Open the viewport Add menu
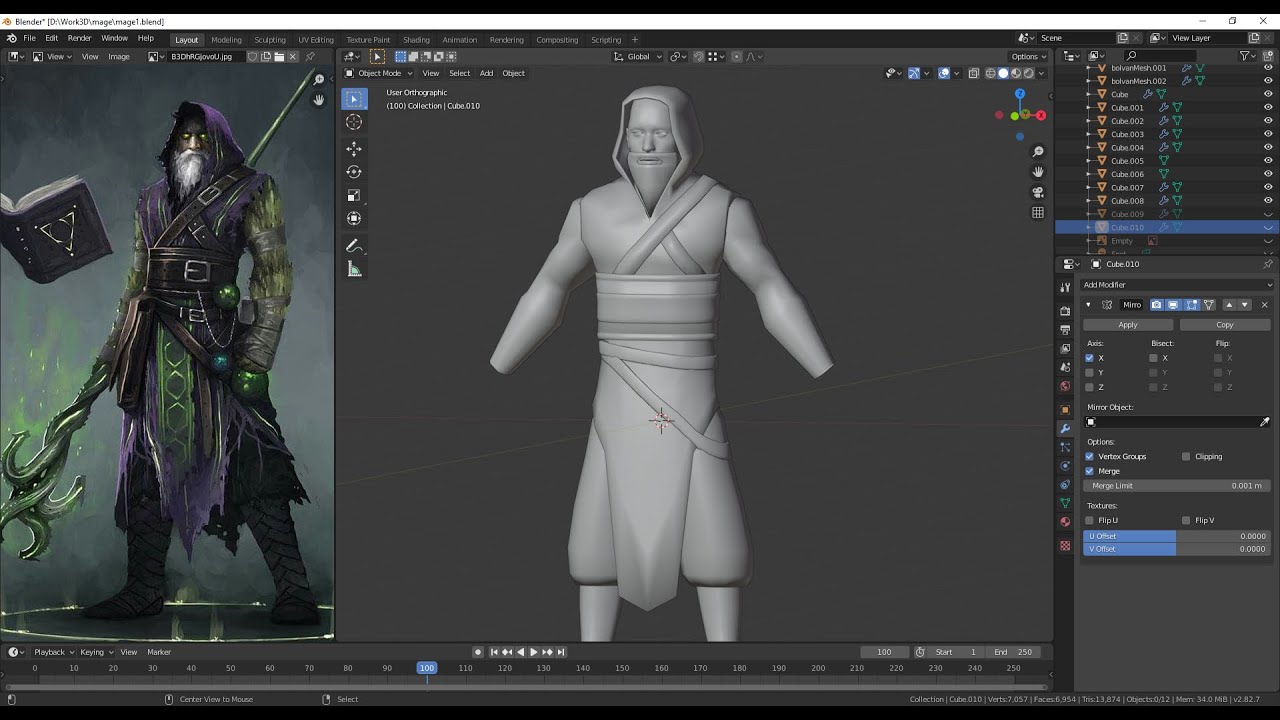 coord(486,73)
